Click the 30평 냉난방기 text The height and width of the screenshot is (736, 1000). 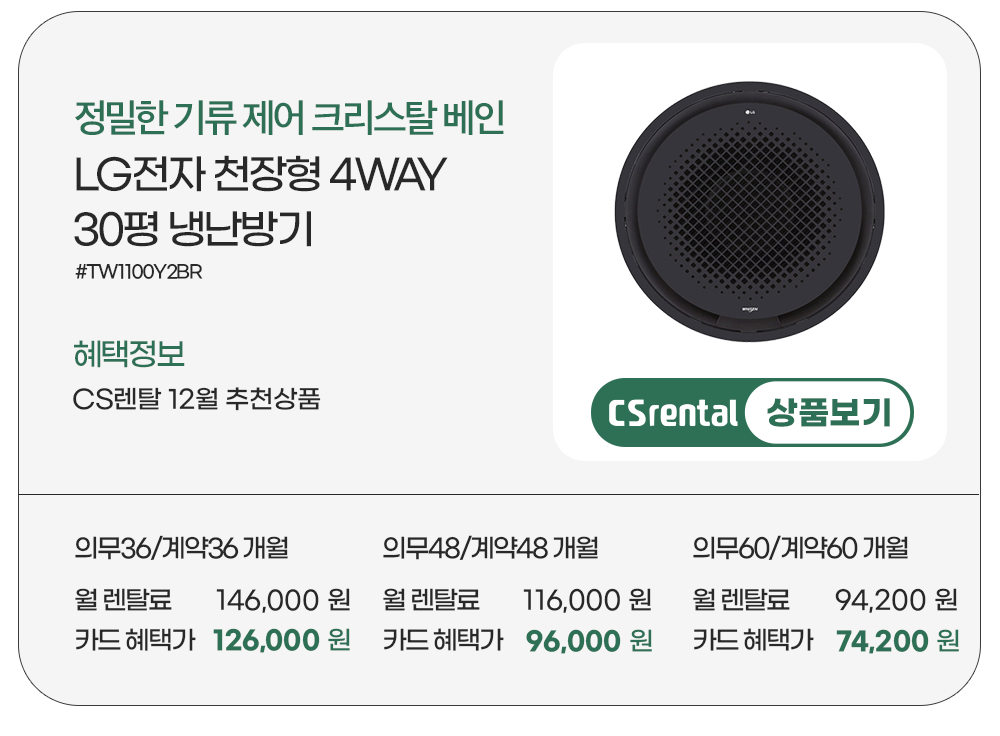(194, 229)
